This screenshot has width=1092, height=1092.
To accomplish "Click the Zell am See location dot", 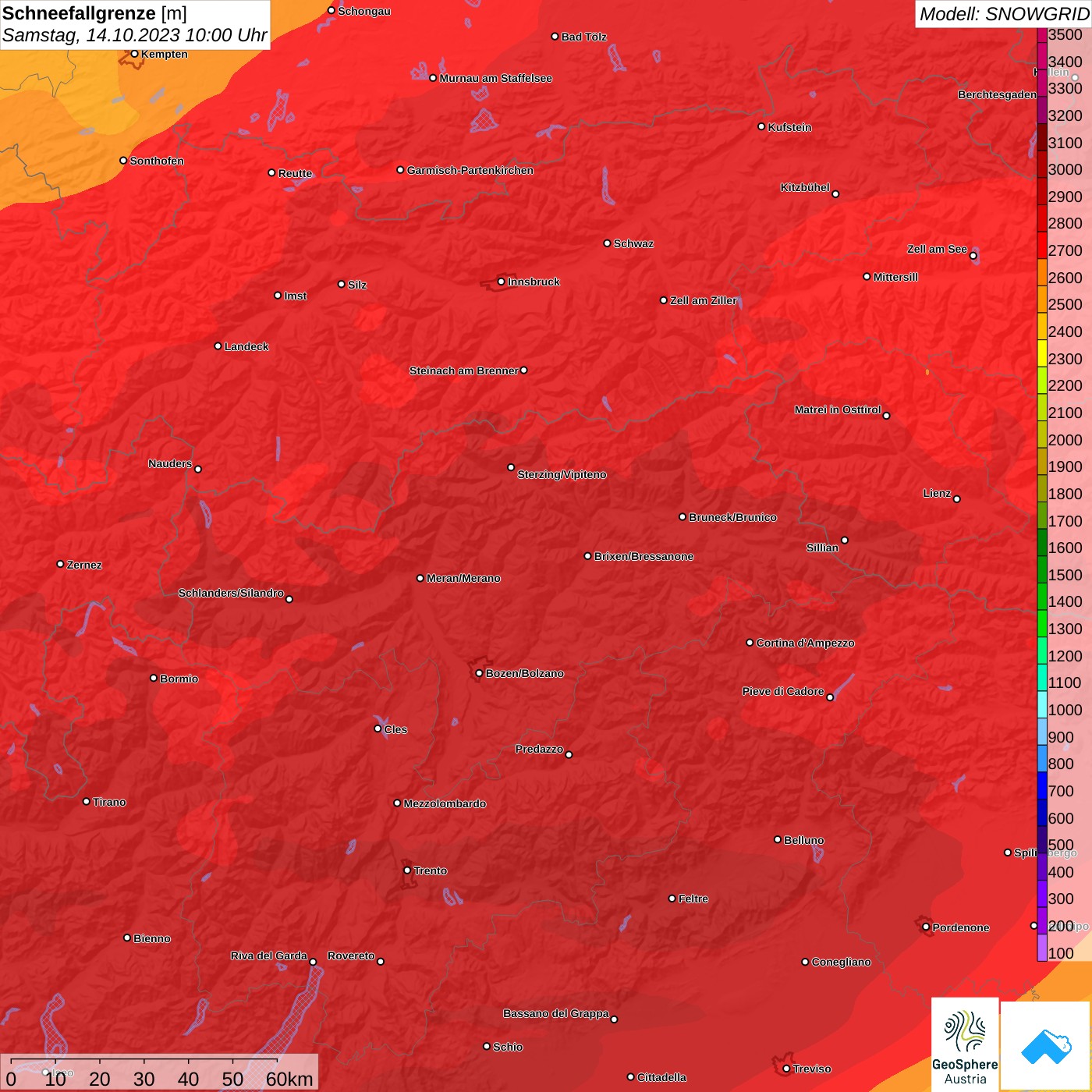I will 973,255.
